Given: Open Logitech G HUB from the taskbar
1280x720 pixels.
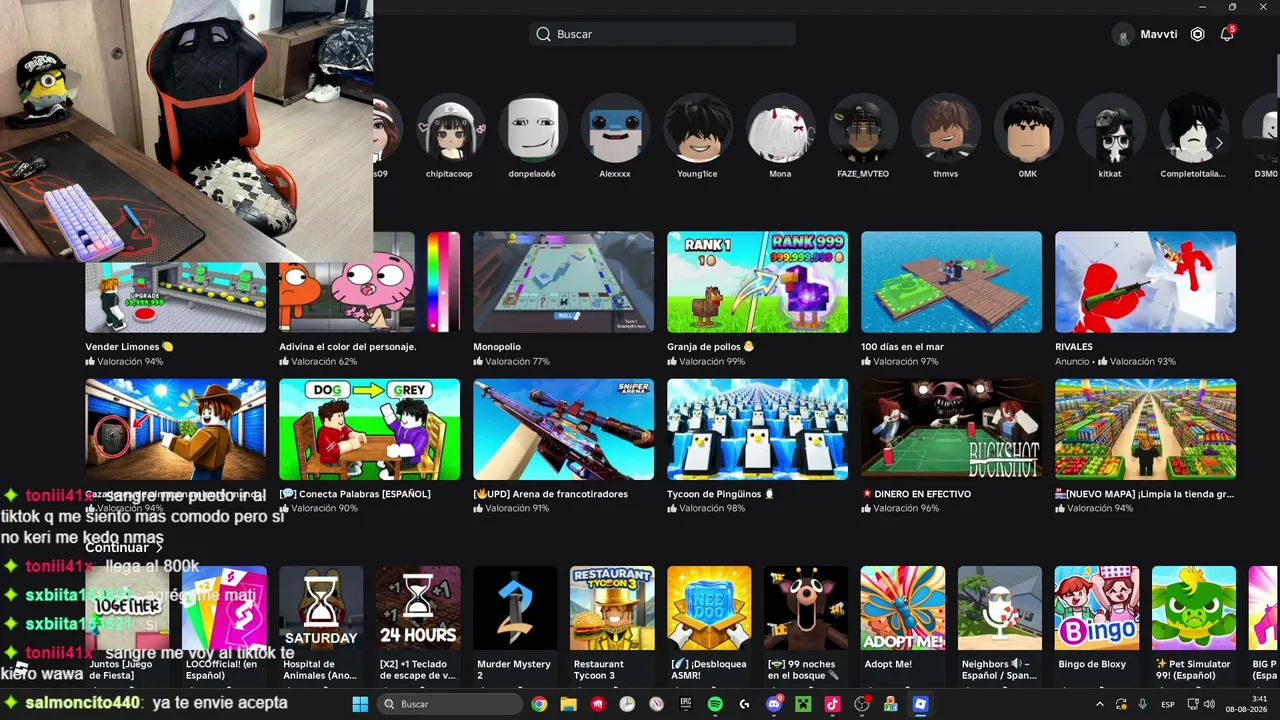Looking at the screenshot, I should (744, 704).
